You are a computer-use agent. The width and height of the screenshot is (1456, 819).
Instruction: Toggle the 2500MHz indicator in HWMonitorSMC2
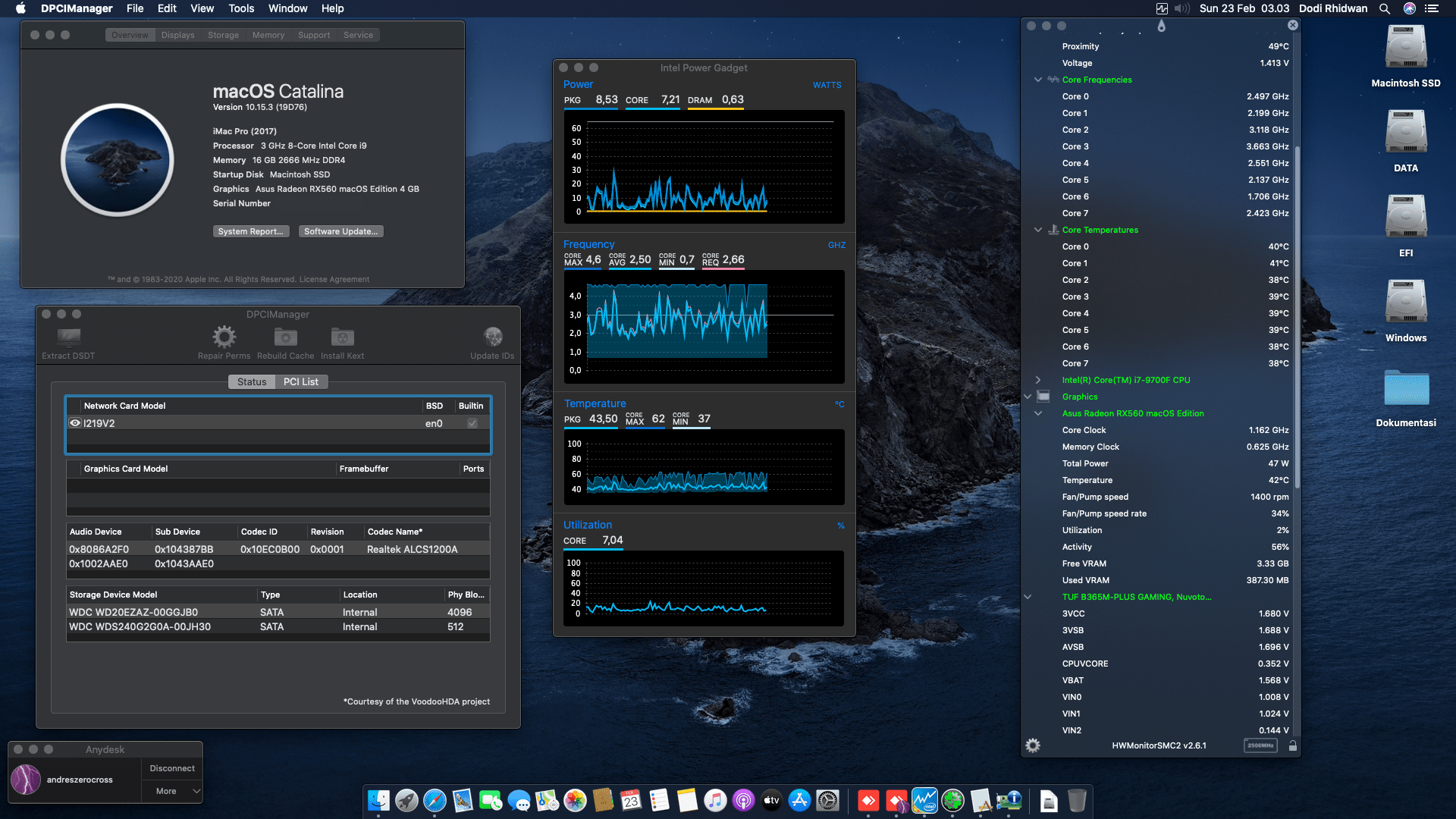(x=1260, y=745)
